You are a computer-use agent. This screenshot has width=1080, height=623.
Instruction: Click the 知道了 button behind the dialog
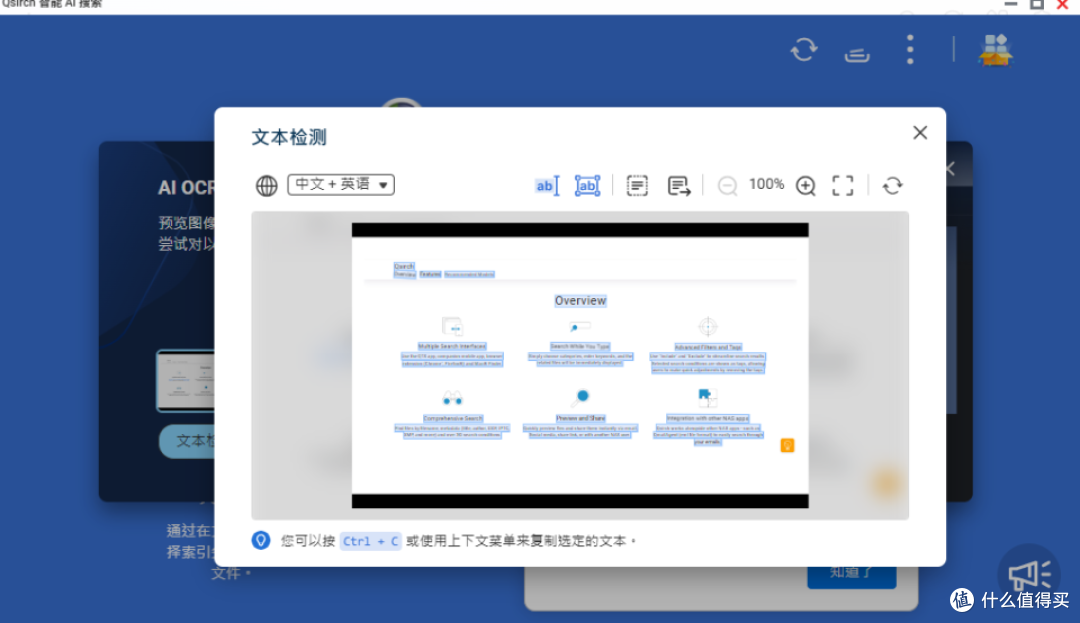pos(852,577)
